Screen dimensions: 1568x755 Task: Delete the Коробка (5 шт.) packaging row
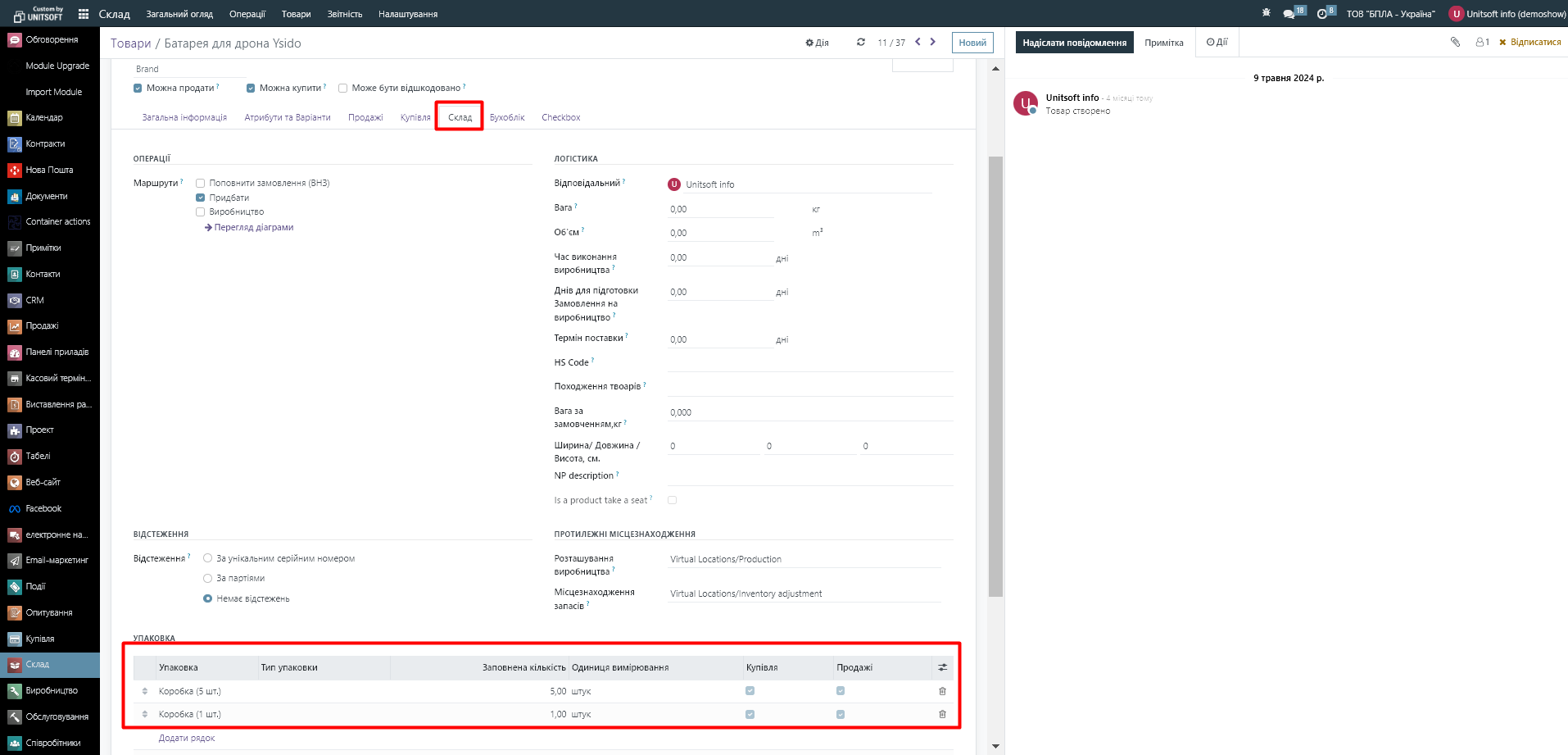942,691
